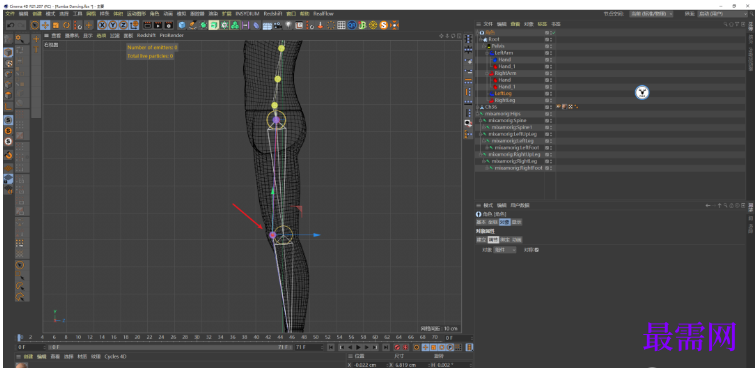Add a Cube primitive object
The image size is (755, 368).
[182, 25]
